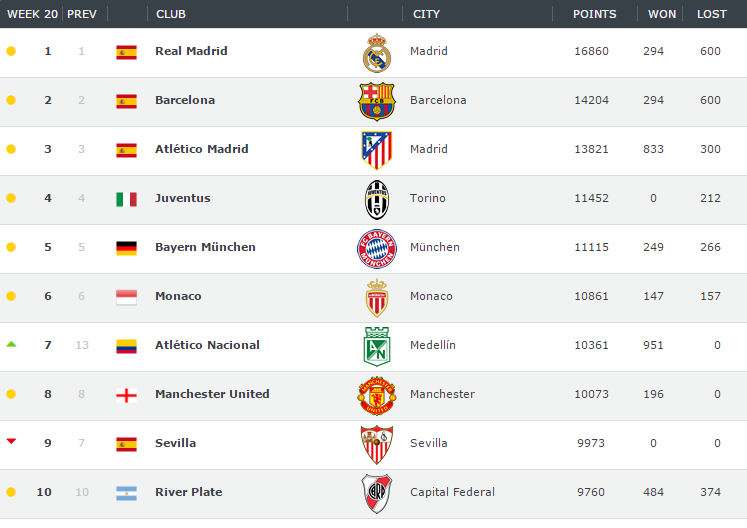This screenshot has width=747, height=528.
Task: Click the green up arrow for Atlético Nacional
Action: coord(11,344)
